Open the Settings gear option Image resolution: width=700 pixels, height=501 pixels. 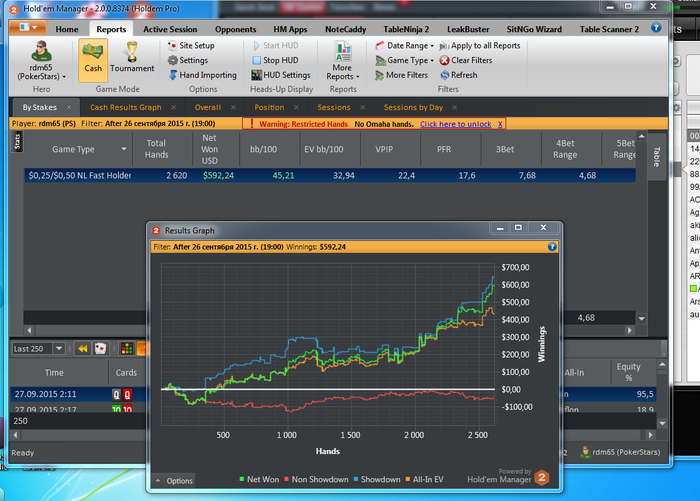click(188, 60)
